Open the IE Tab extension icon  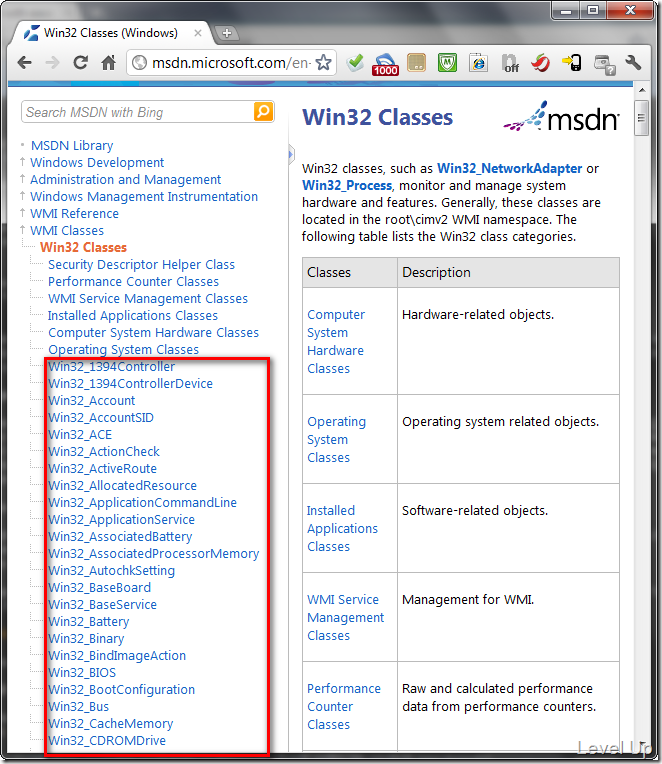pos(478,62)
